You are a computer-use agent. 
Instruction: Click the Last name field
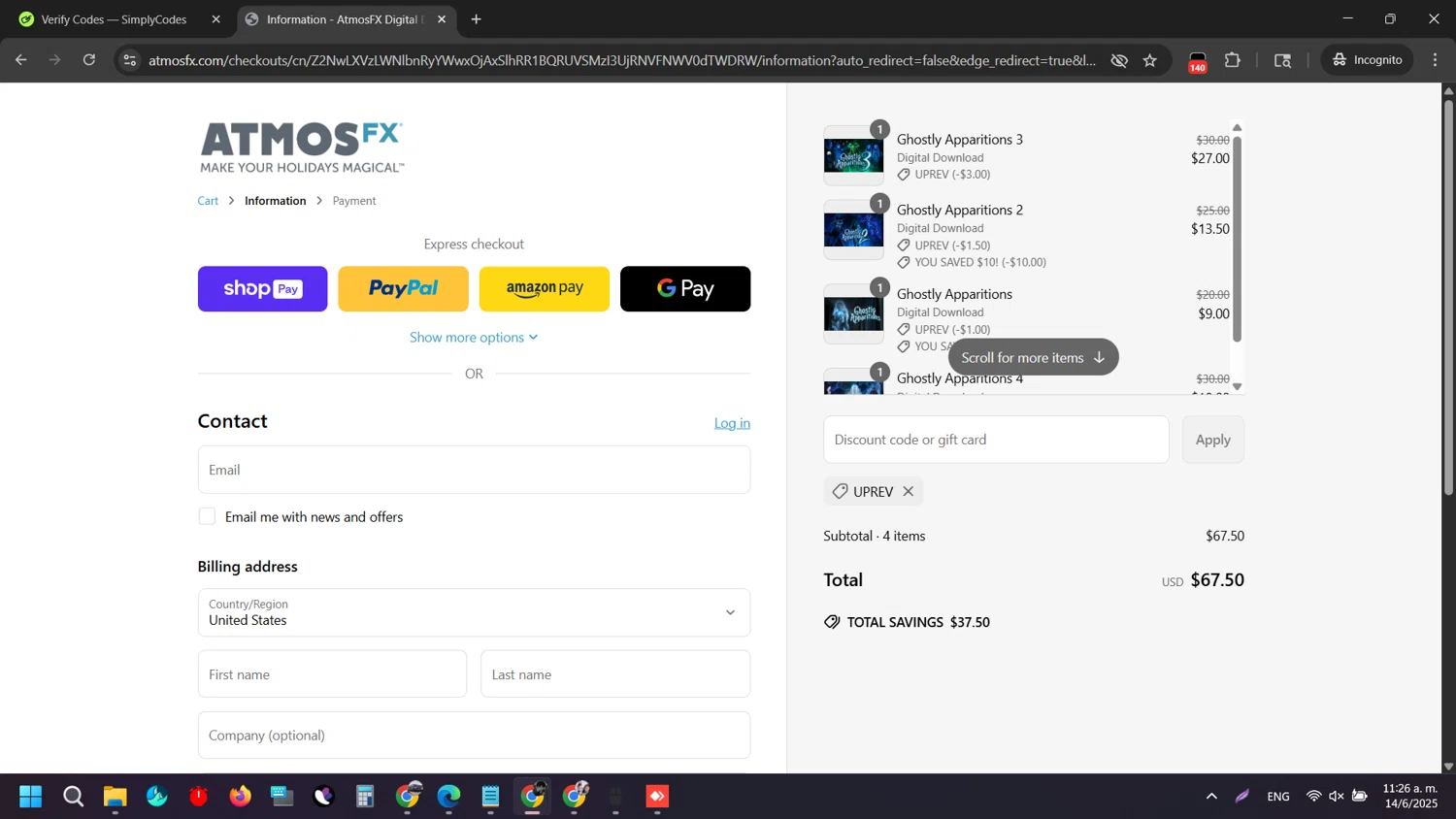(615, 673)
